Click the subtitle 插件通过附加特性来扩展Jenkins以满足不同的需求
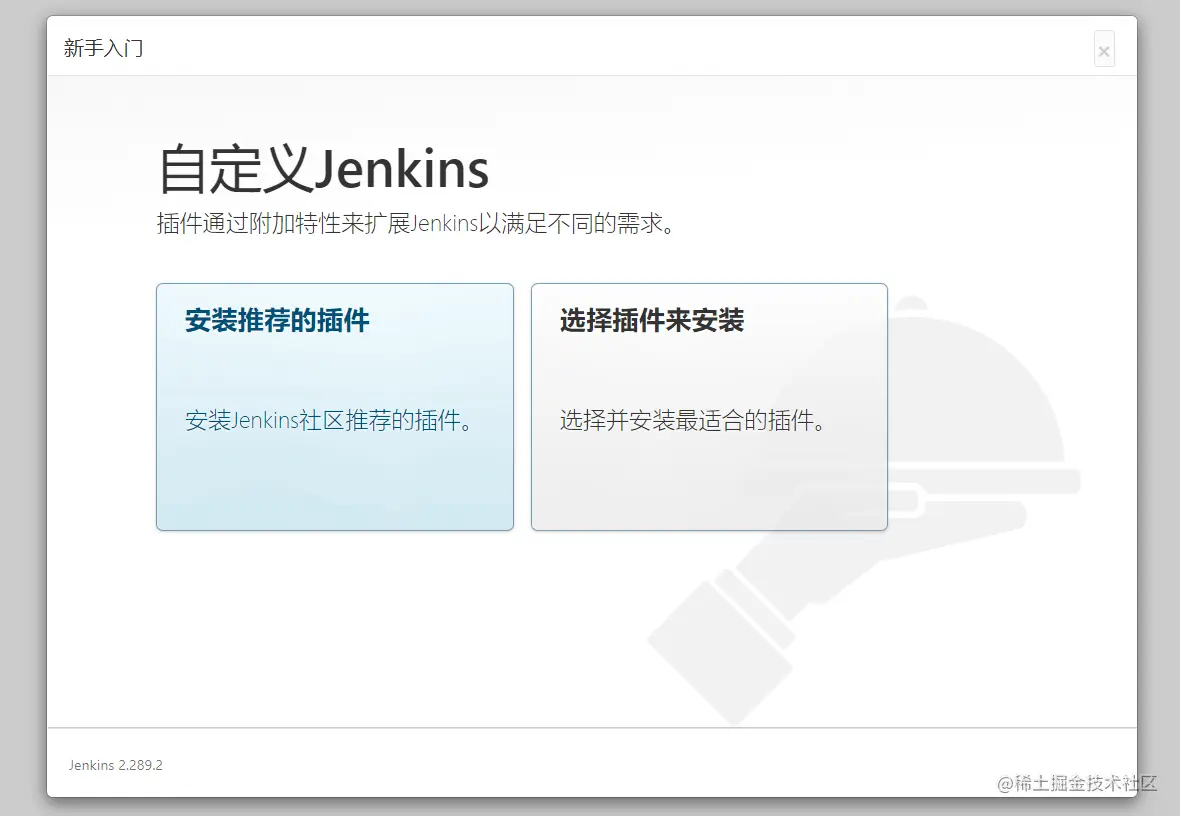Viewport: 1180px width, 816px height. [415, 224]
